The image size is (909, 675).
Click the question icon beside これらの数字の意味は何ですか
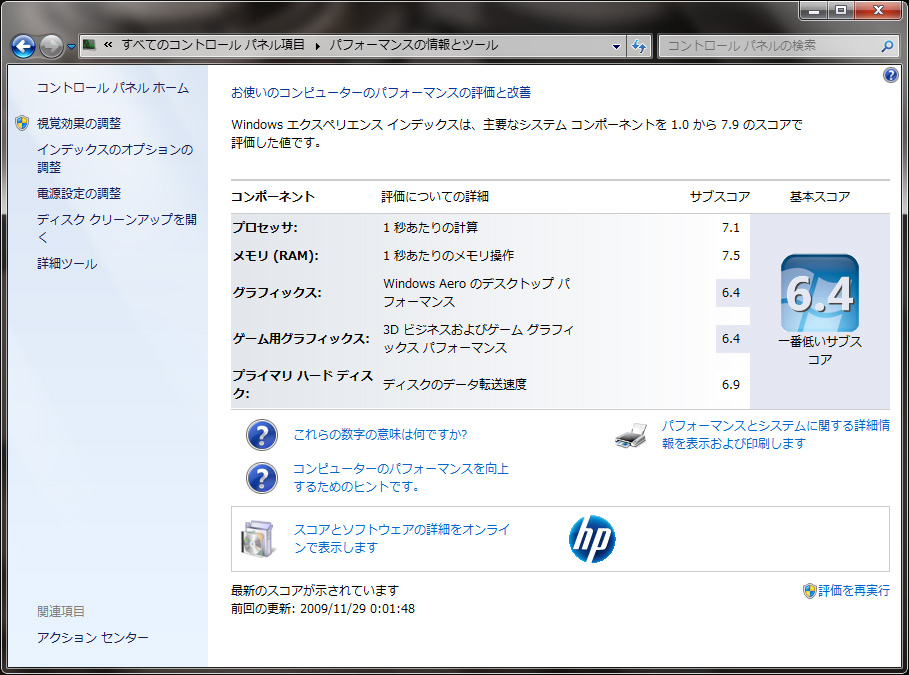tap(261, 435)
